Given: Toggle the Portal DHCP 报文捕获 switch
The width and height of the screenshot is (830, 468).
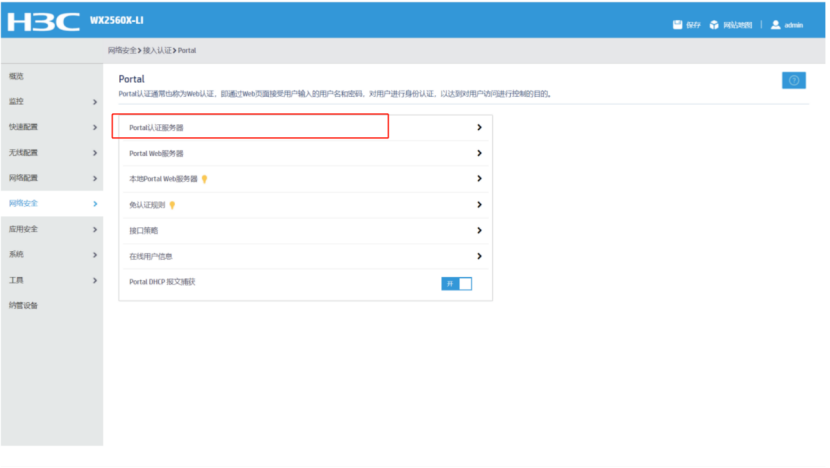Looking at the screenshot, I should pyautogui.click(x=456, y=283).
